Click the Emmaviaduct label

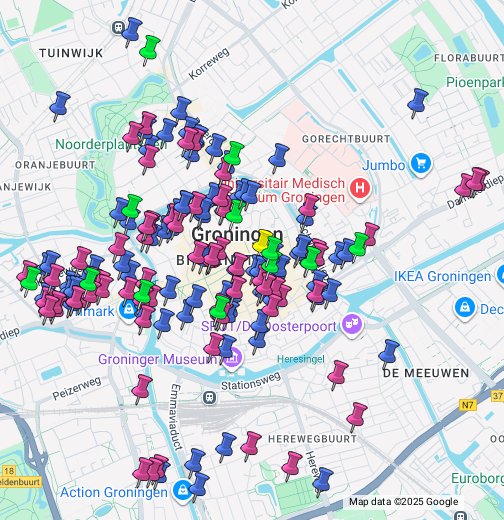click(x=177, y=417)
